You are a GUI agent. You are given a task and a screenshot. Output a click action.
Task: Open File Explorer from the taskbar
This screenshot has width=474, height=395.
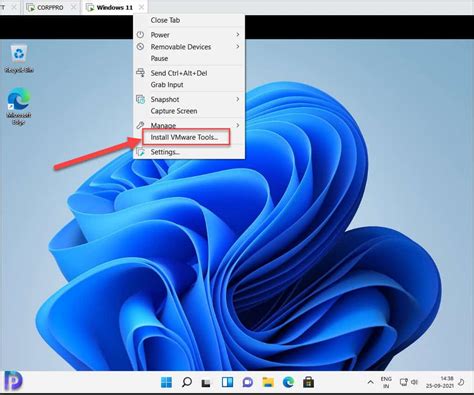(268, 382)
